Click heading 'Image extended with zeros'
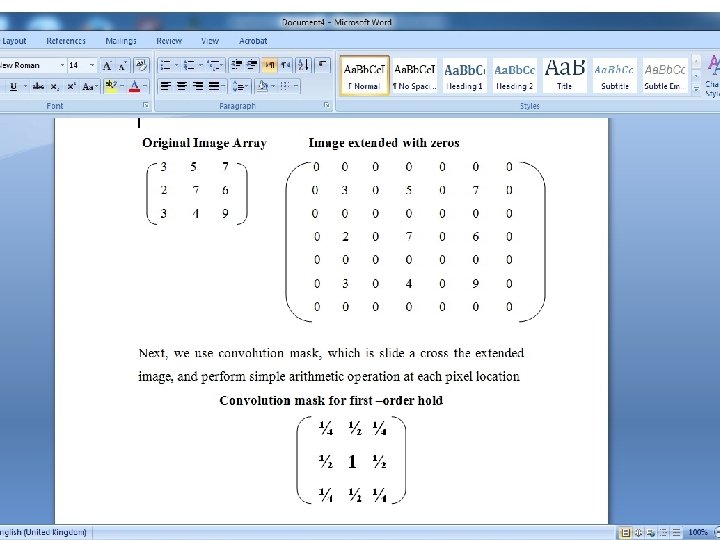 [384, 143]
